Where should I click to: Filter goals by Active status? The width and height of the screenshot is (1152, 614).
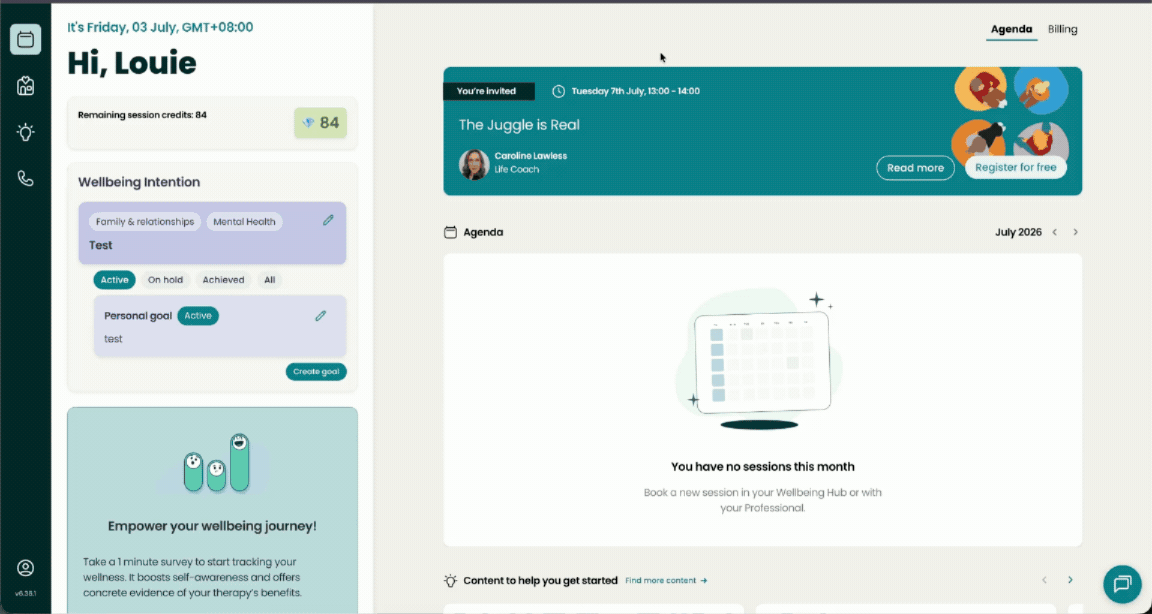[x=114, y=280]
